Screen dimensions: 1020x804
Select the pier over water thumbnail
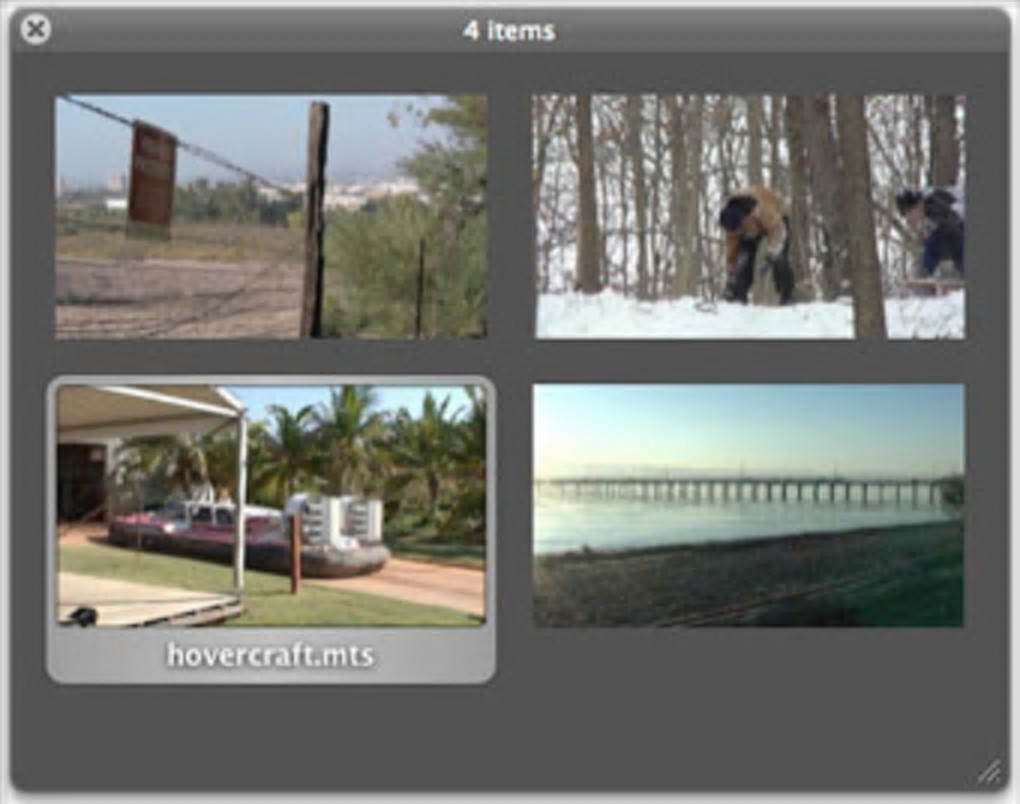[749, 505]
